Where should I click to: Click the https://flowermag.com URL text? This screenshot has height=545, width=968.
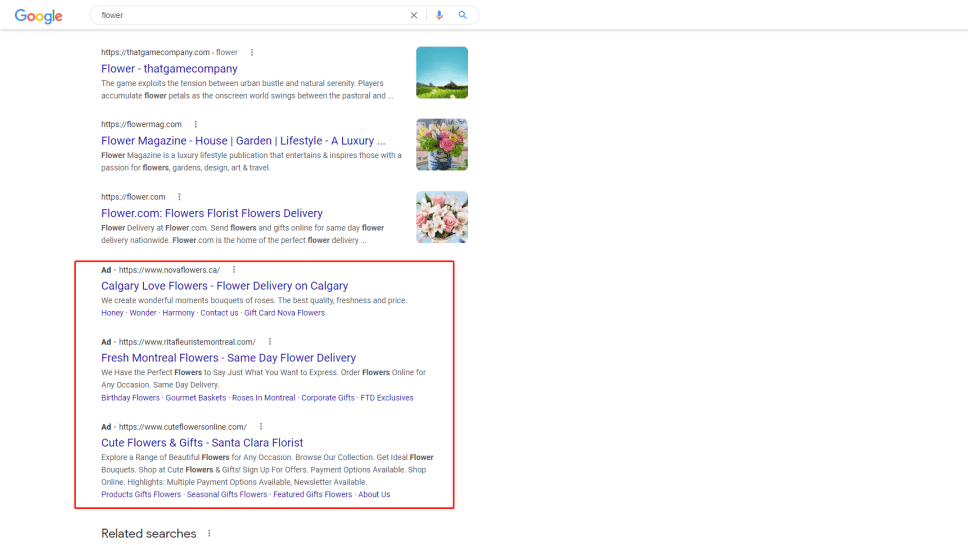point(141,125)
